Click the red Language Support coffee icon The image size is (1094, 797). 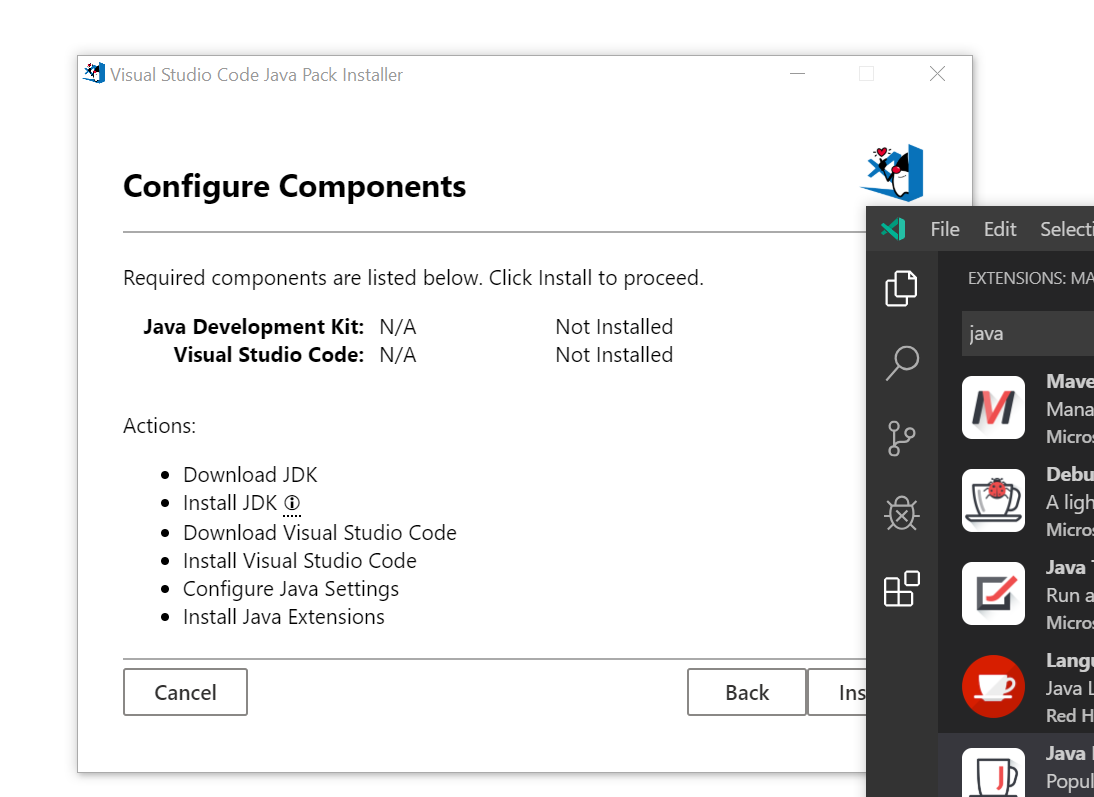(x=994, y=686)
